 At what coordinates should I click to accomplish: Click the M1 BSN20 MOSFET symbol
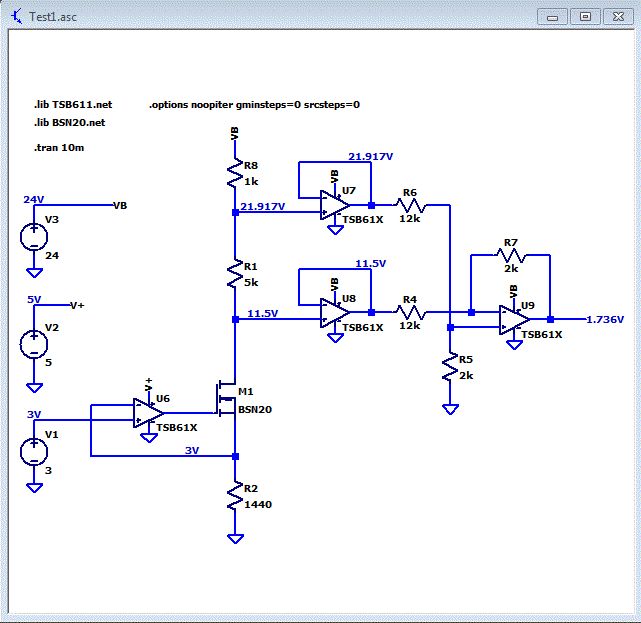point(226,399)
